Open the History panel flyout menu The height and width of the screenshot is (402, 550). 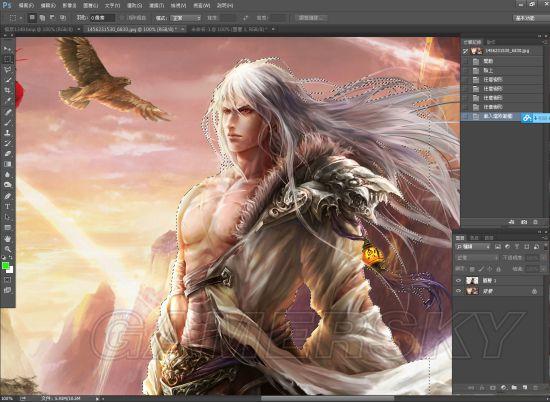pyautogui.click(x=544, y=41)
